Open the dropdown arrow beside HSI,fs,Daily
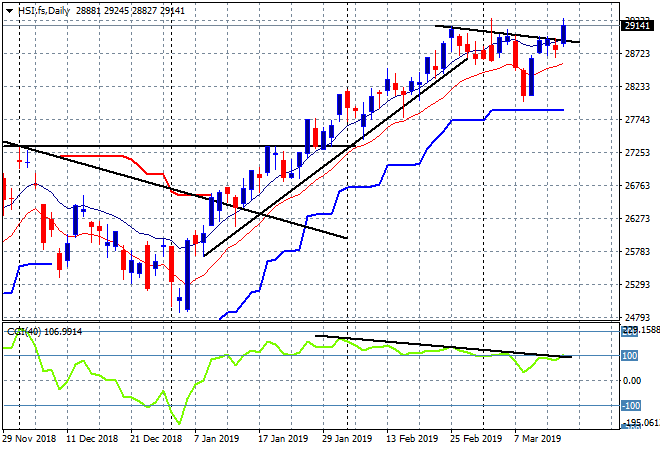Viewport: 660px width, 450px height. [x=9, y=11]
